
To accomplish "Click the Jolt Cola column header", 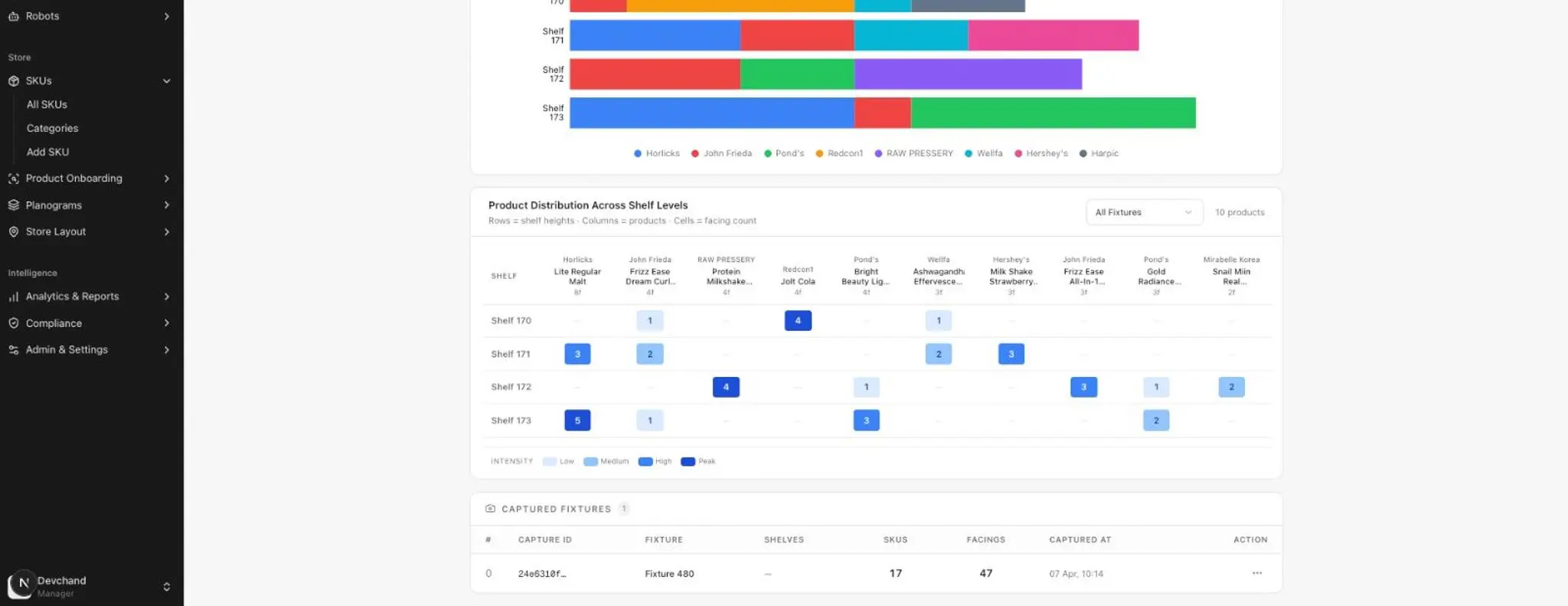I will tap(798, 280).
